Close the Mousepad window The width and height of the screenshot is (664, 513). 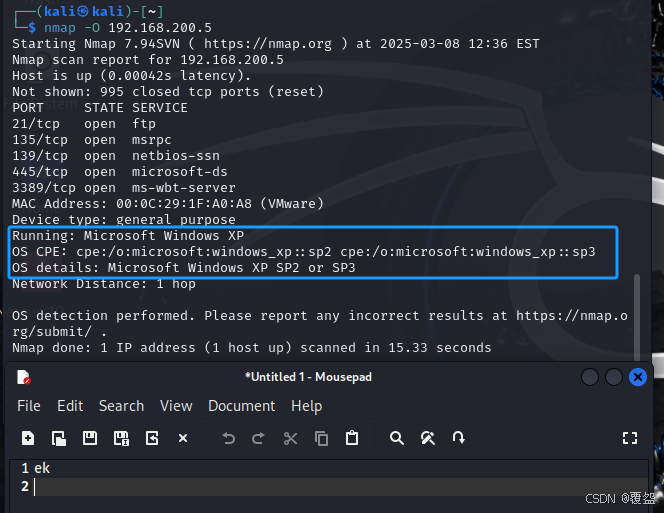click(638, 377)
